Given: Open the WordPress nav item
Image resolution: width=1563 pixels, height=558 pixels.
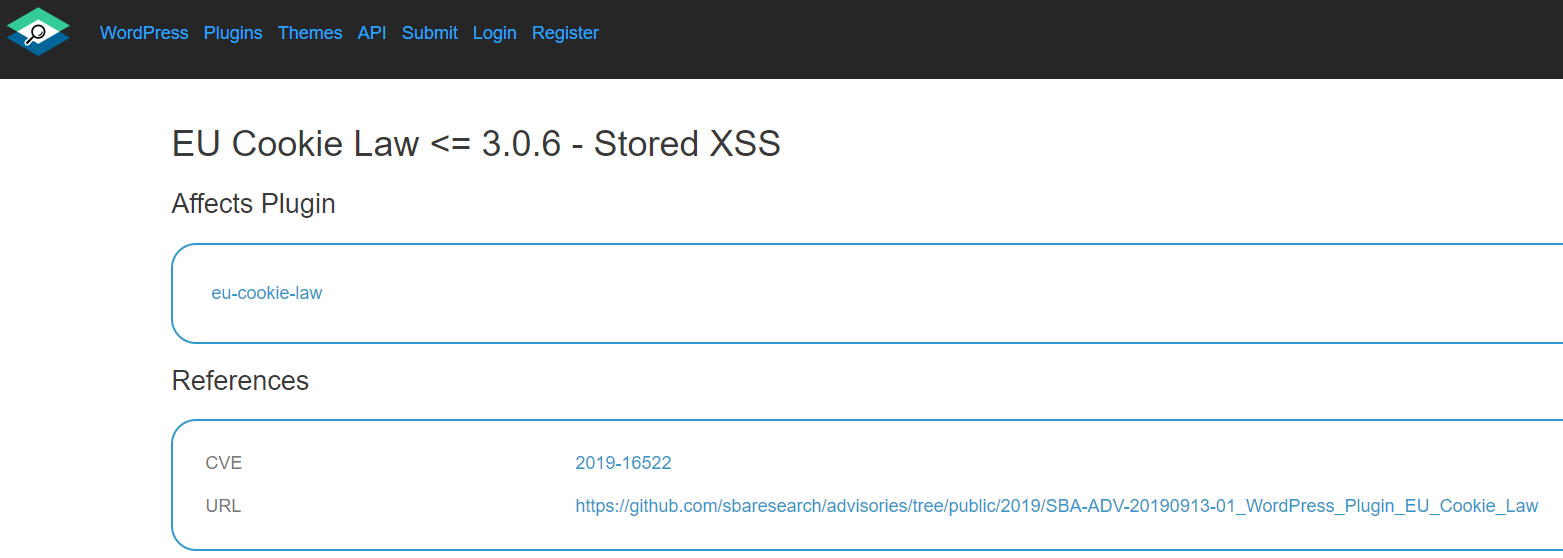Looking at the screenshot, I should (144, 33).
